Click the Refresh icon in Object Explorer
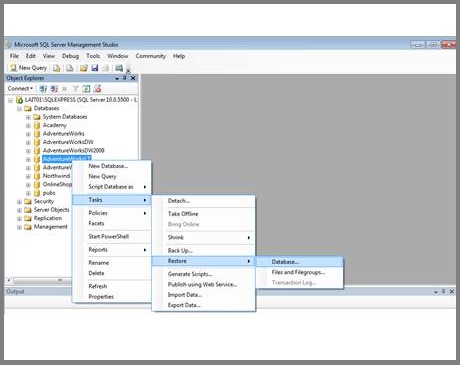Viewport: 460px width, 365px height. pos(86,89)
